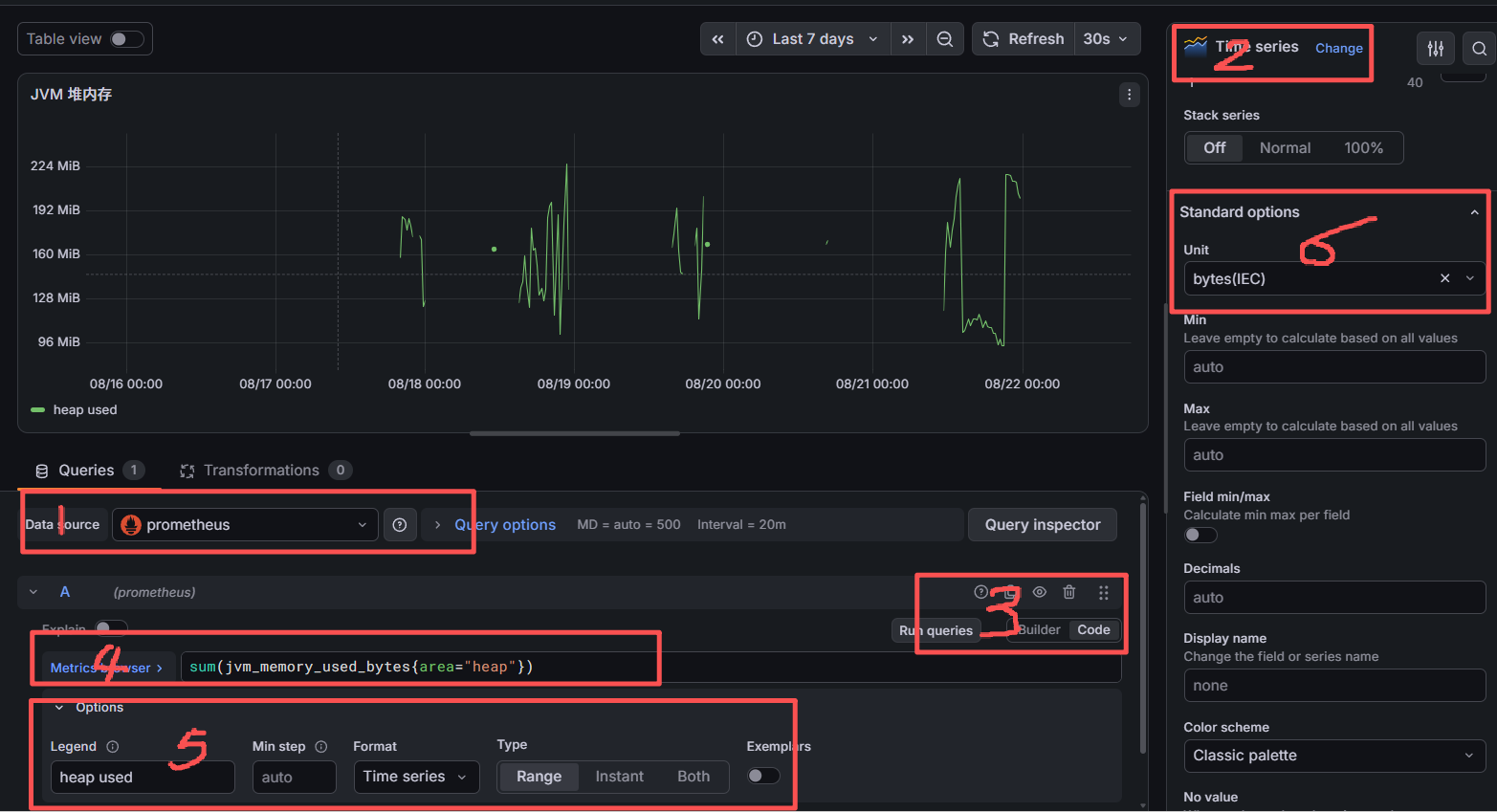
Task: Click the Decimals auto field
Action: [1333, 598]
